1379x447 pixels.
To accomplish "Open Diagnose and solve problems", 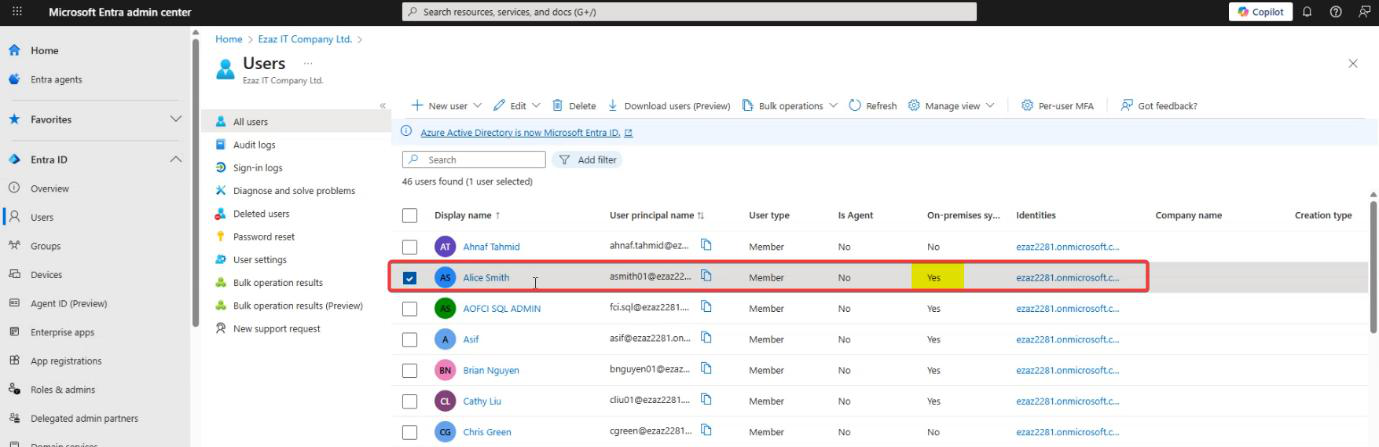I will 294,191.
